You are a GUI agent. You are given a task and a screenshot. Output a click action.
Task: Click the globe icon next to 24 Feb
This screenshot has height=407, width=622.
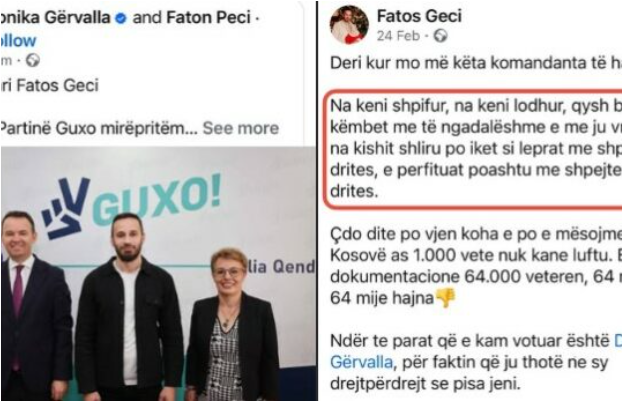440,36
